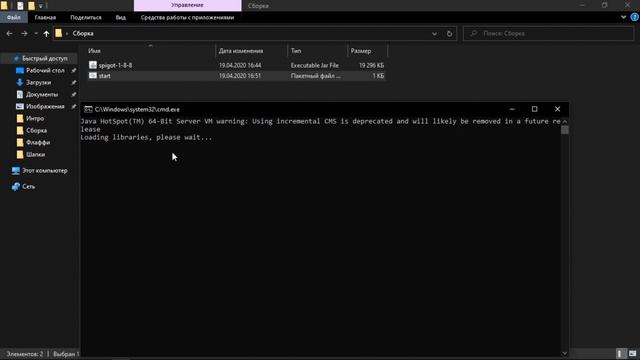Click the Управление contextual tab
Image resolution: width=640 pixels, height=360 pixels.
pyautogui.click(x=187, y=5)
